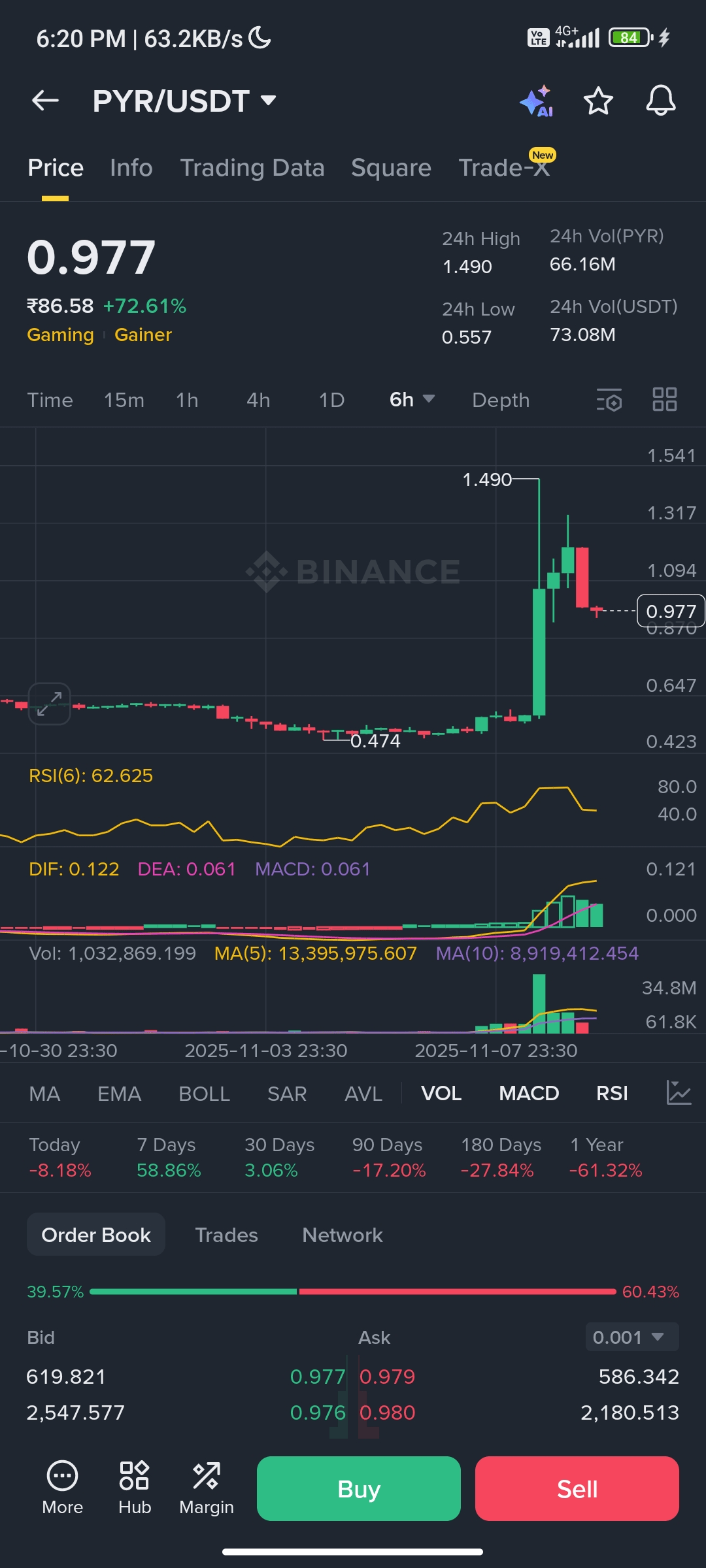Switch to the Square tab
The height and width of the screenshot is (1568, 706).
[x=391, y=168]
